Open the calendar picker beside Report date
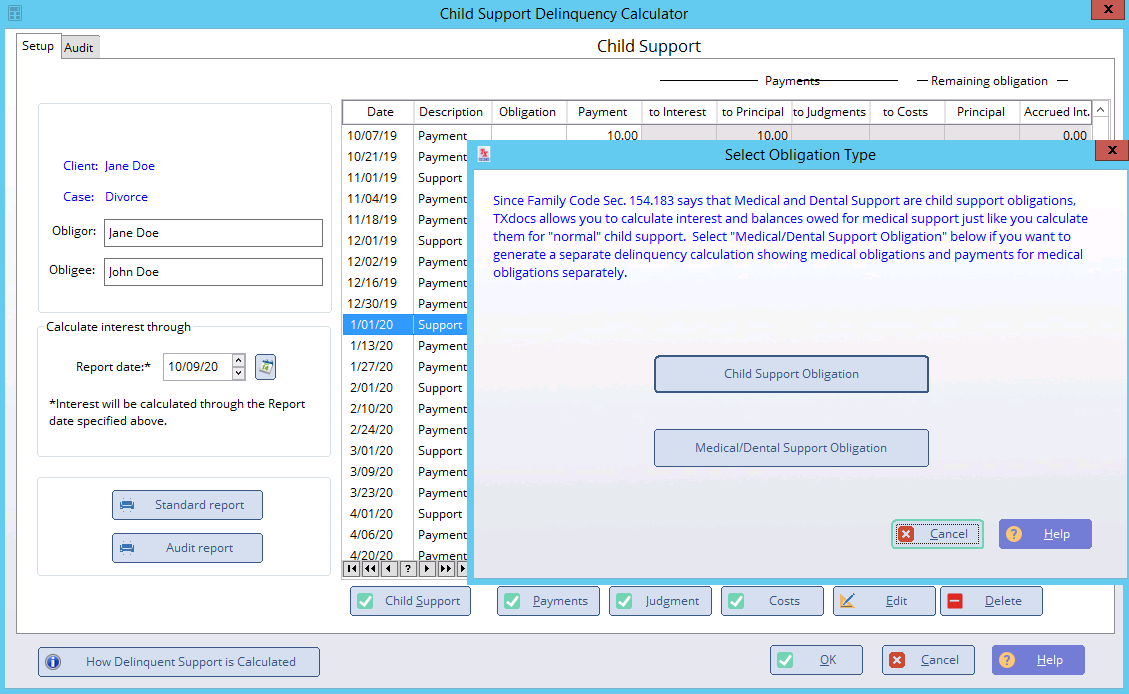Screen dimensions: 1129x694 [265, 367]
